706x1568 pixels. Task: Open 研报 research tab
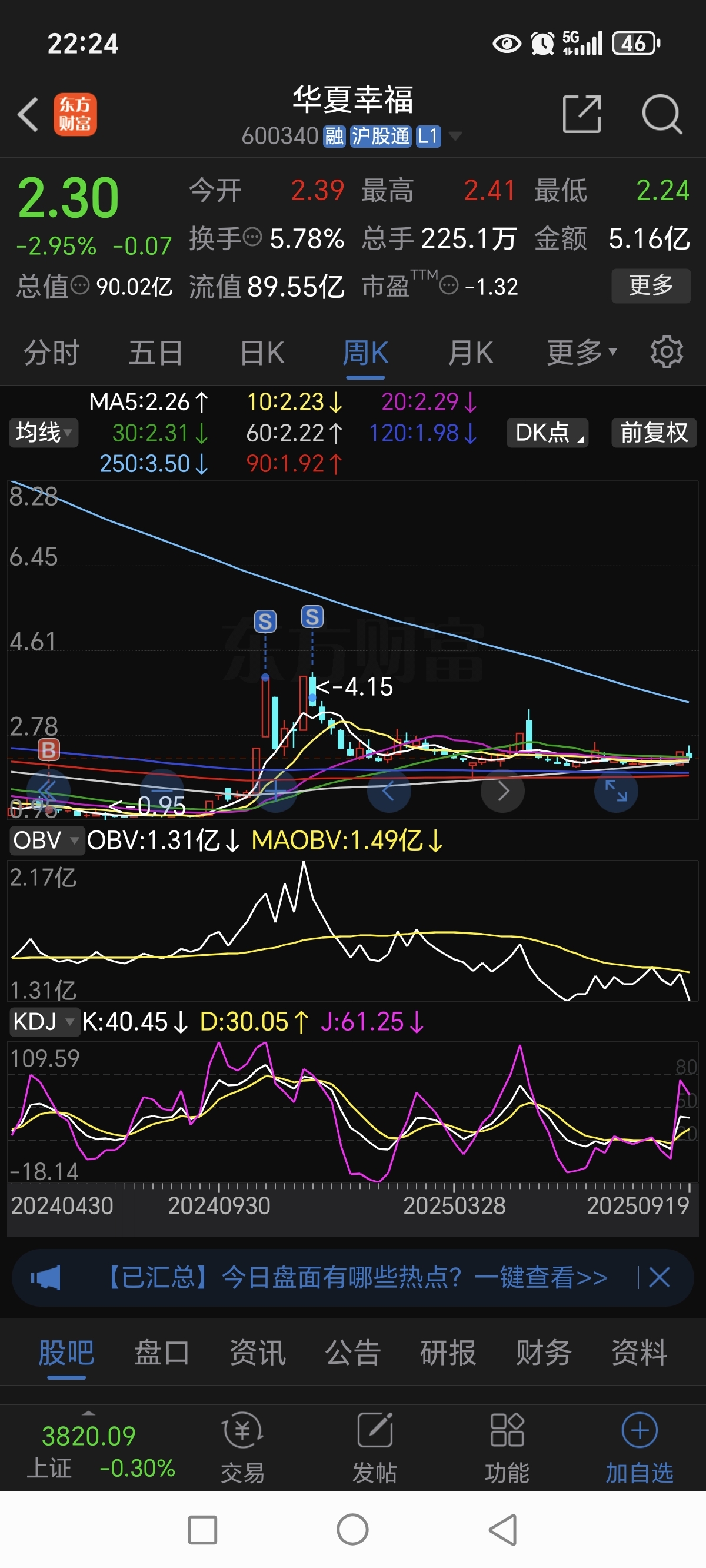tap(448, 1353)
